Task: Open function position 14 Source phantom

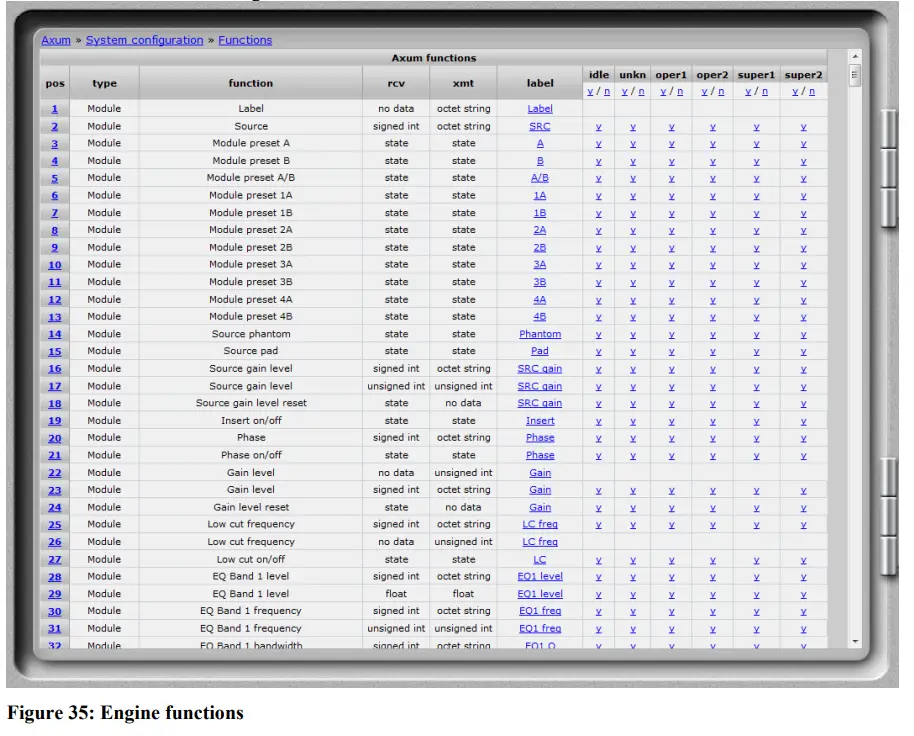Action: click(54, 333)
